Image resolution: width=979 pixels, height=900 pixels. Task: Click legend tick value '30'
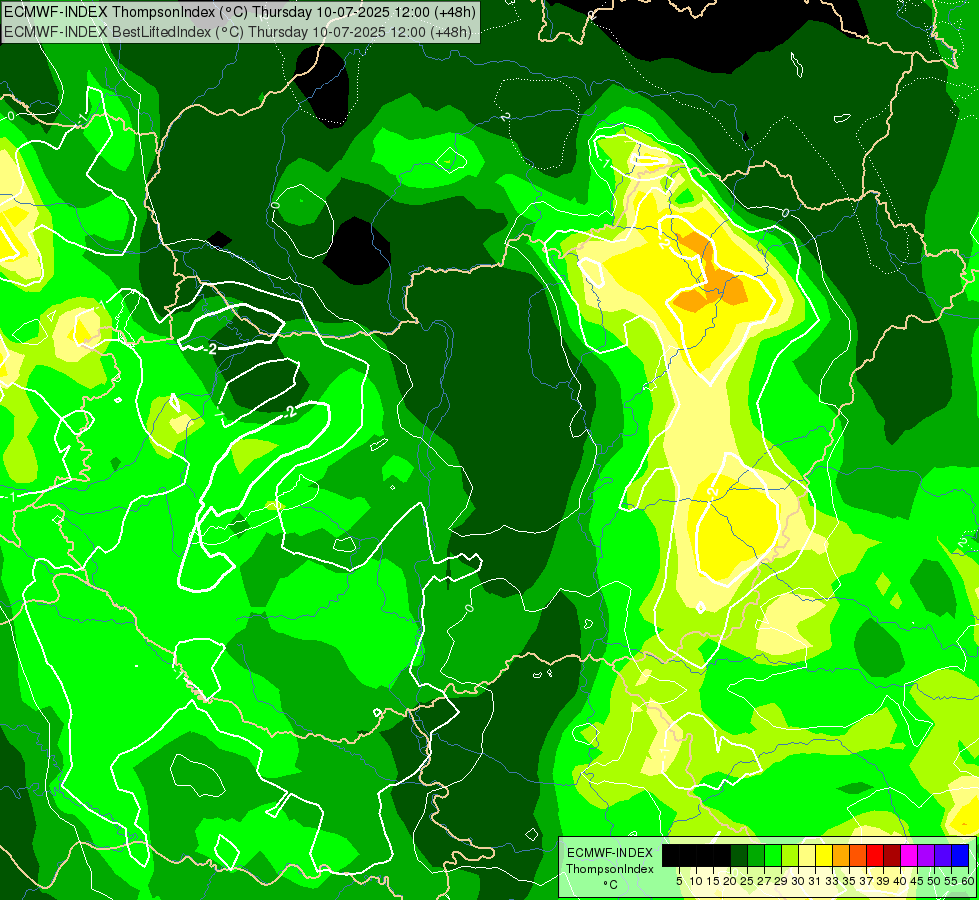(x=799, y=881)
